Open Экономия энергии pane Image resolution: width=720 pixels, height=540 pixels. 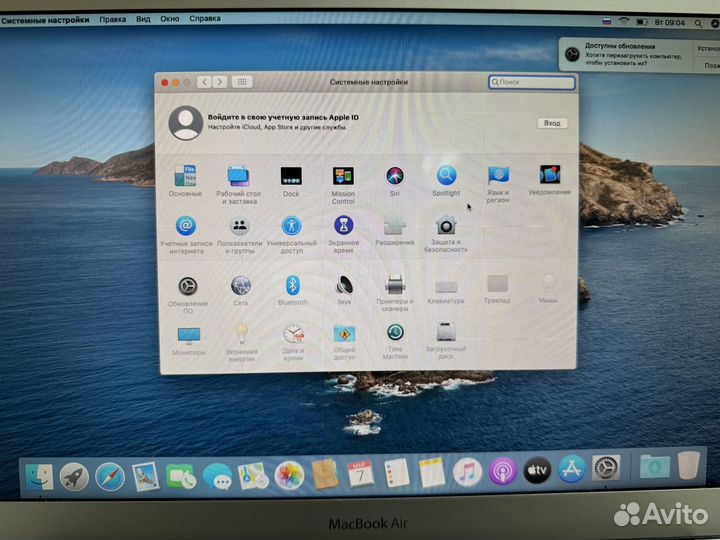242,343
